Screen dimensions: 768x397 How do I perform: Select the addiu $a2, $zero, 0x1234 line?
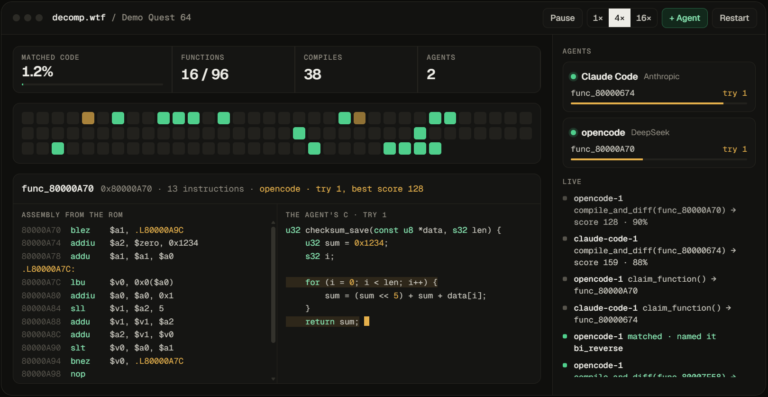click(x=110, y=243)
